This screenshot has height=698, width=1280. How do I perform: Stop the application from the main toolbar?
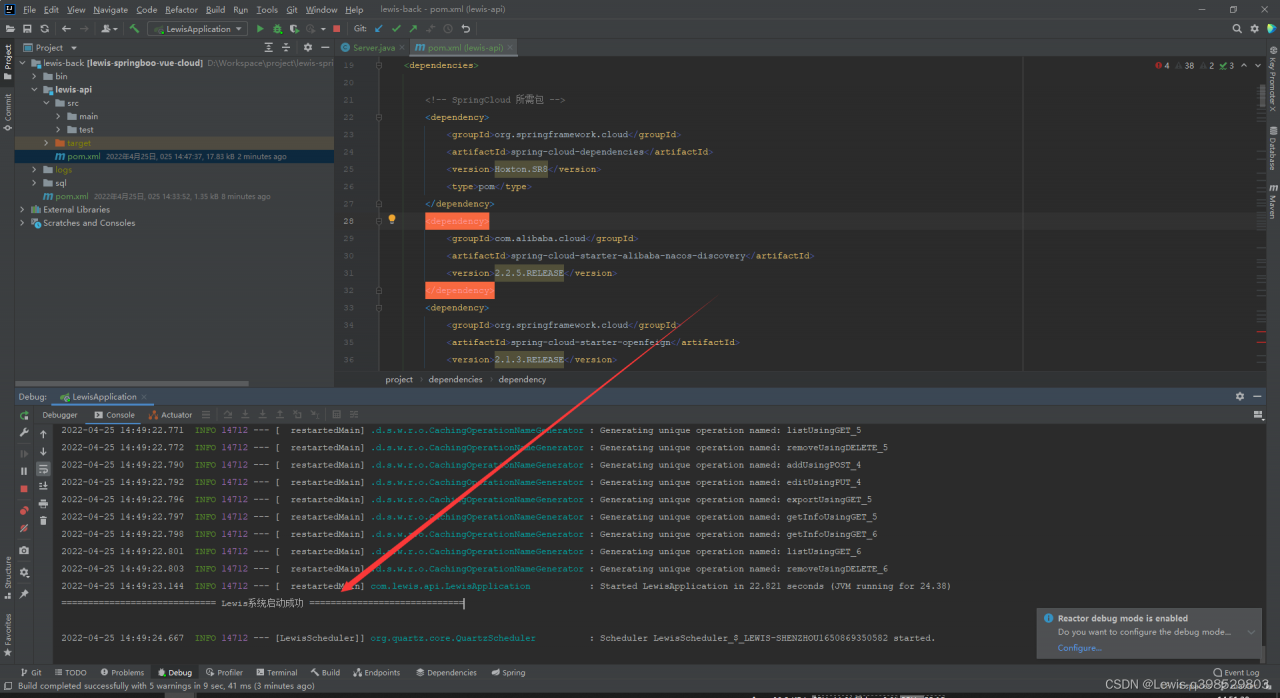click(336, 29)
